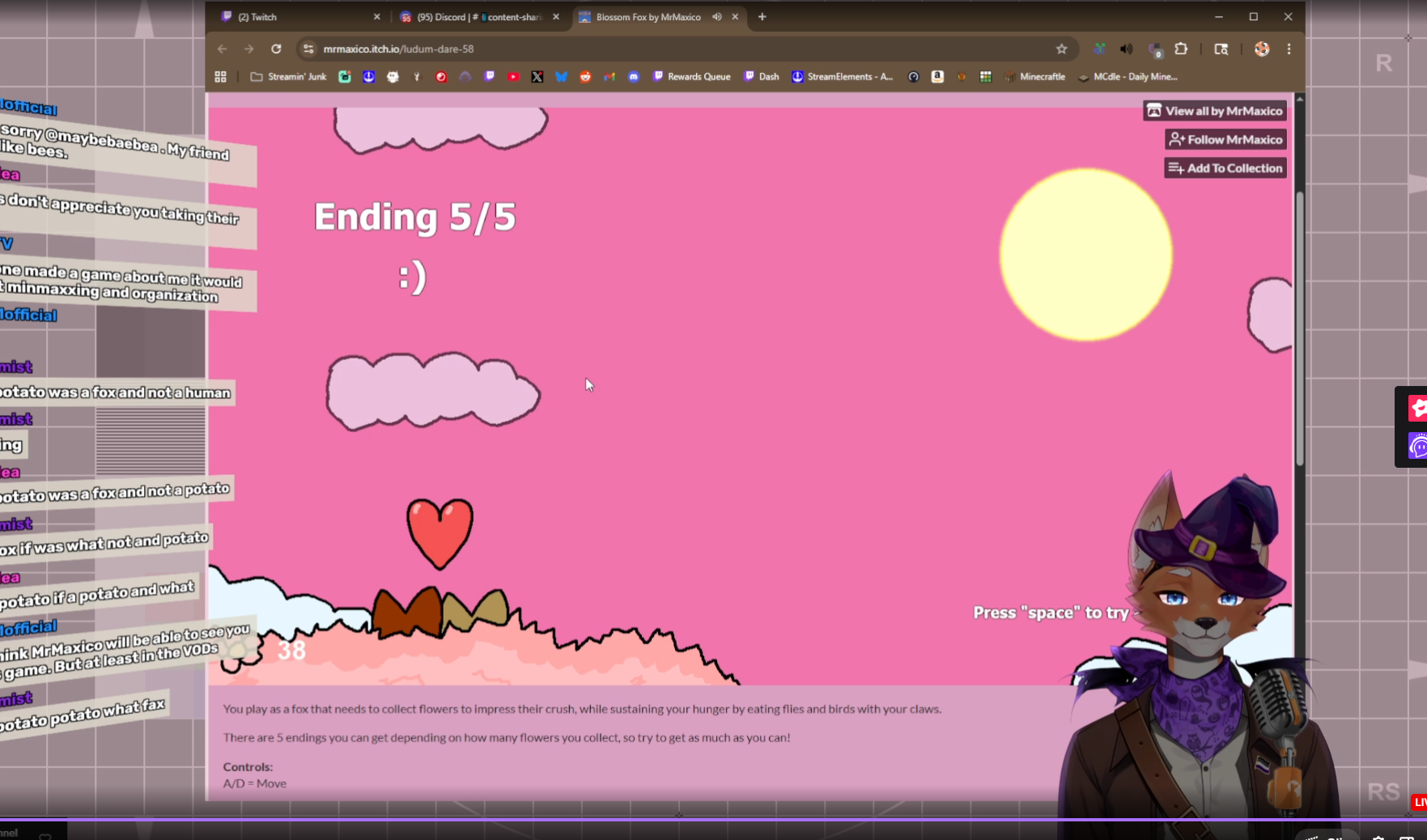Open the Chrome profile avatar menu
1427x840 pixels.
[1262, 49]
